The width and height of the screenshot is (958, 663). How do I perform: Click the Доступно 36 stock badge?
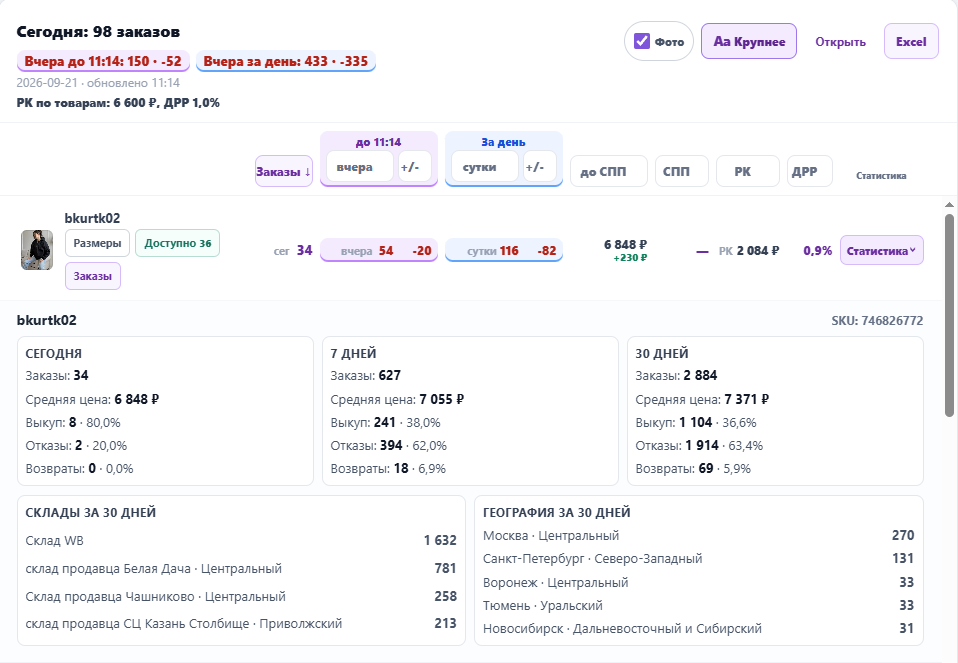pyautogui.click(x=177, y=243)
